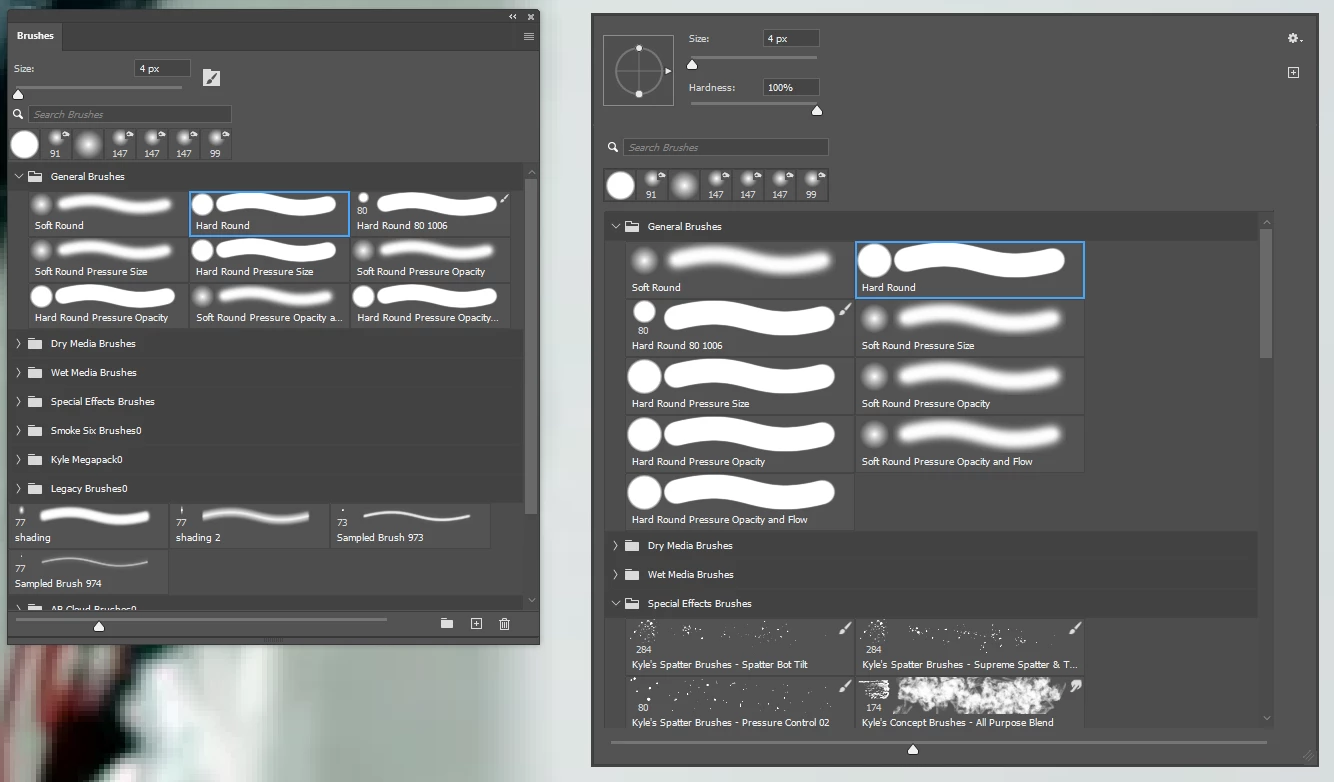Click the search magnifier icon in brush picker
Image resolution: width=1334 pixels, height=782 pixels.
click(x=613, y=147)
